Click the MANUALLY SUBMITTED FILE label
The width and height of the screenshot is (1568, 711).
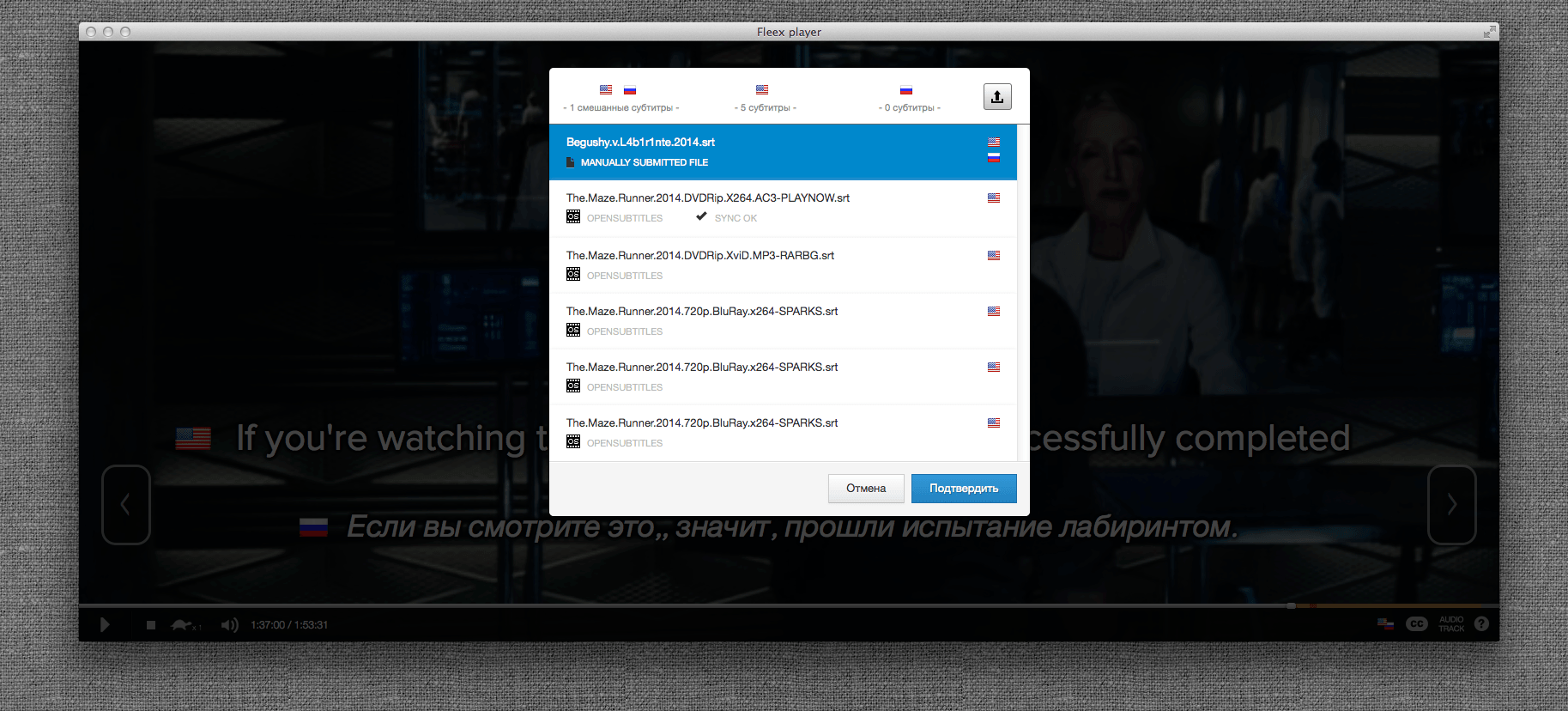tap(645, 162)
